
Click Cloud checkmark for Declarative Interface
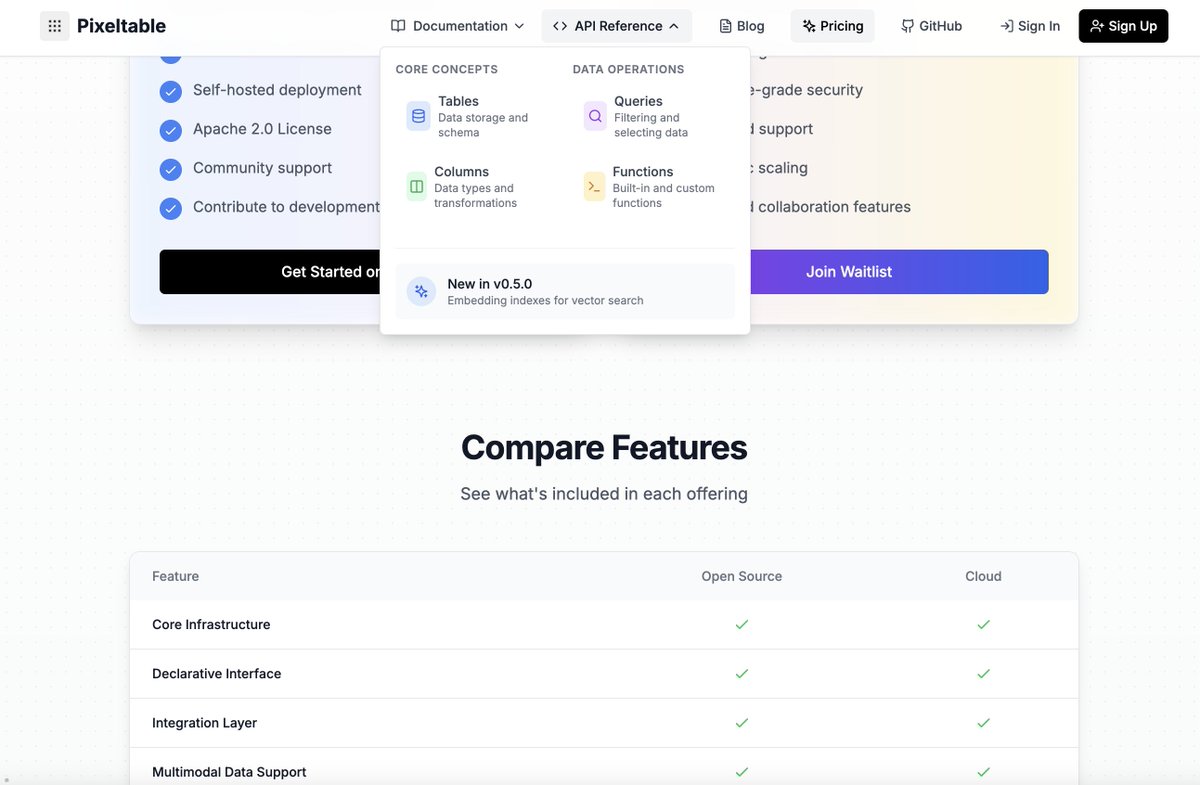pos(983,673)
